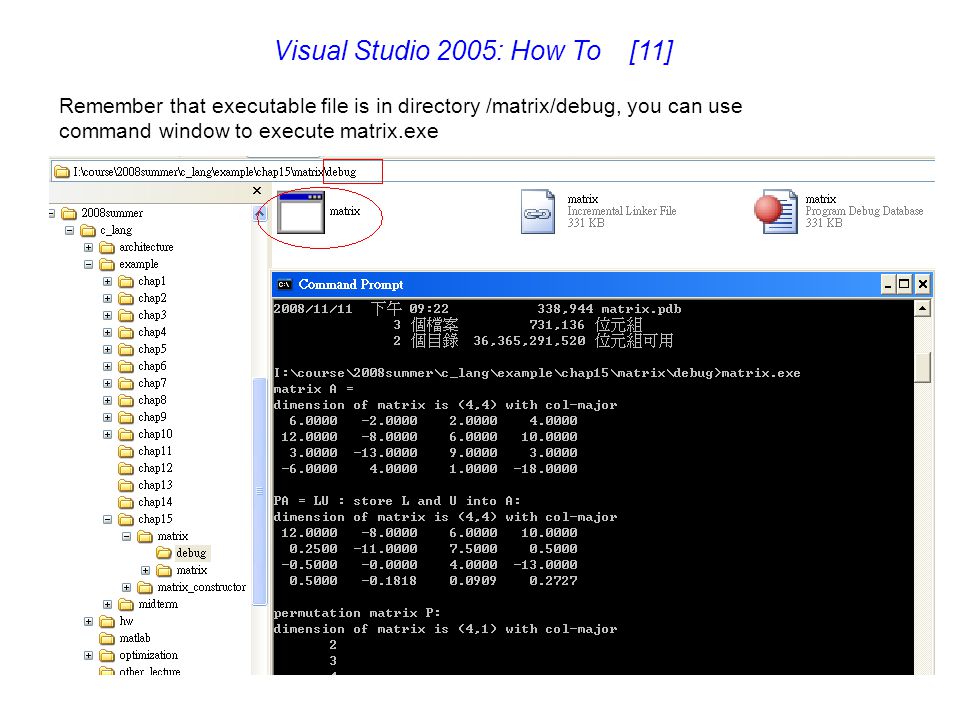Click the 'Program Debug Database' label
The image size is (960, 720).
[x=864, y=211]
